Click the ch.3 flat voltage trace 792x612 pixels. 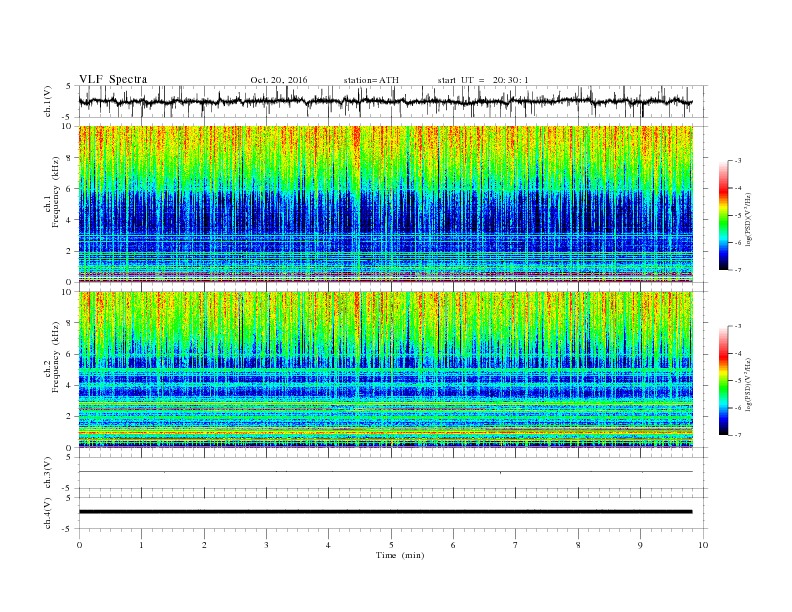pos(385,472)
